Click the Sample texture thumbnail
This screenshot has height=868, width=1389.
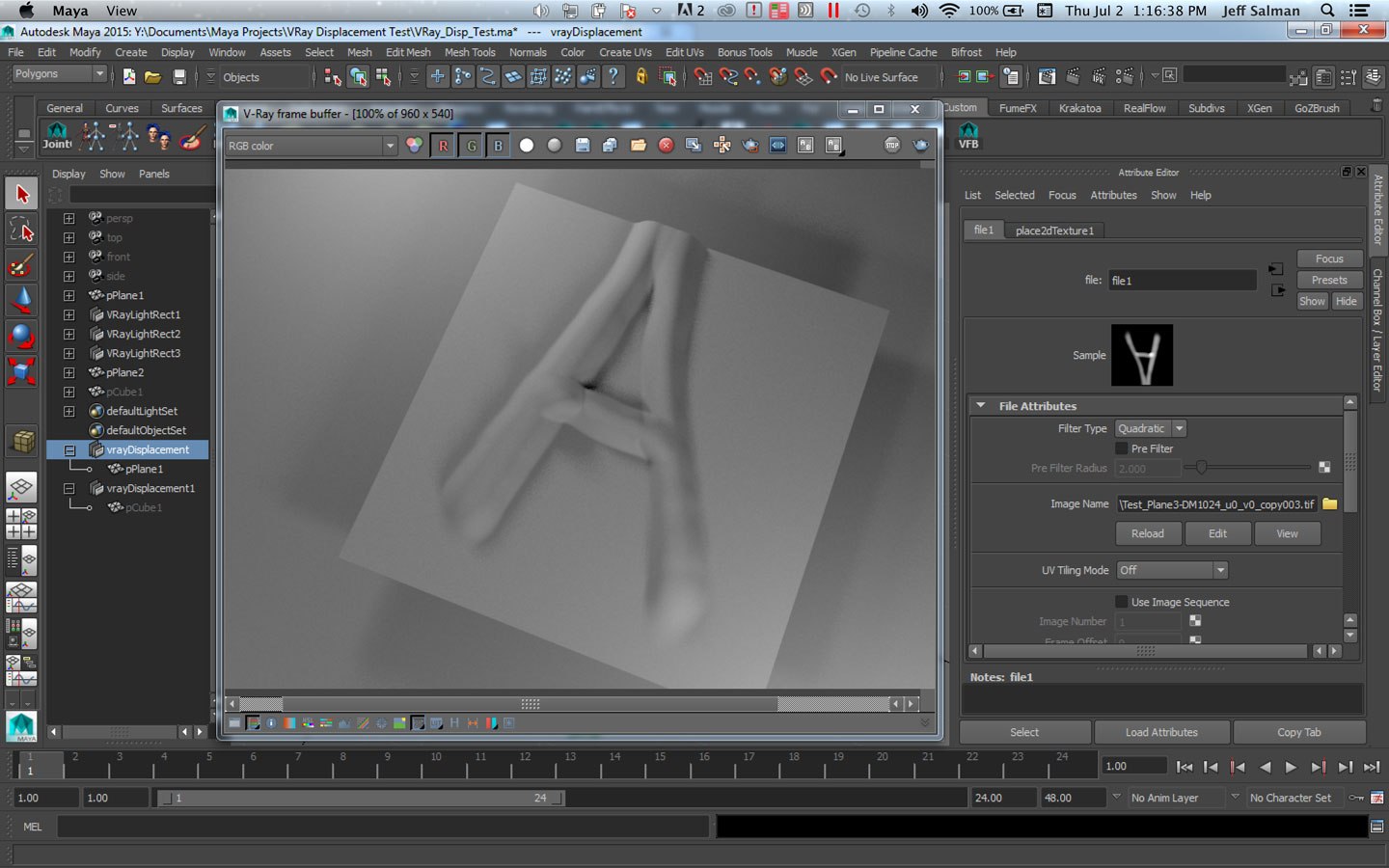[x=1142, y=355]
